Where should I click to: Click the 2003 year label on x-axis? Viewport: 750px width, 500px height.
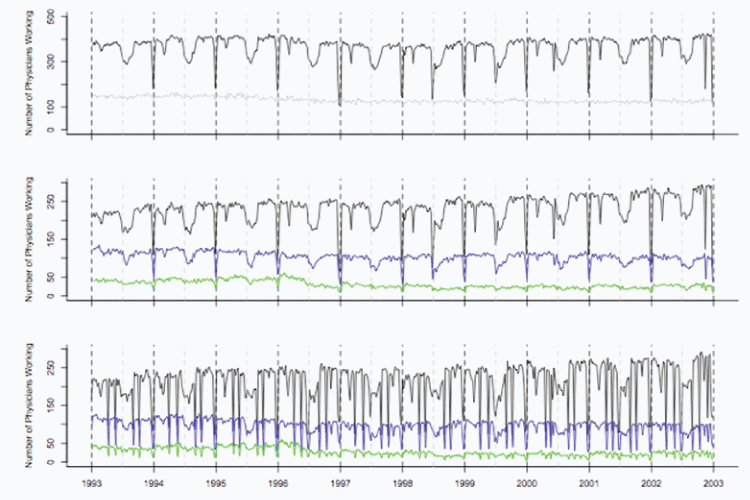tap(713, 481)
